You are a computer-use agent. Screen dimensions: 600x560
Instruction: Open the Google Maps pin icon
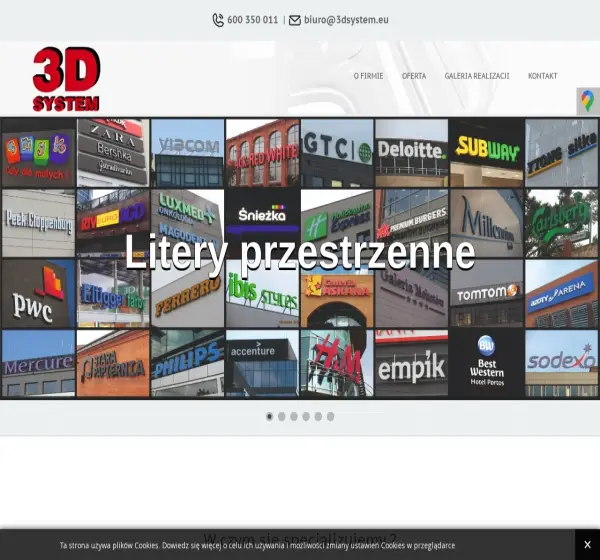click(x=588, y=101)
